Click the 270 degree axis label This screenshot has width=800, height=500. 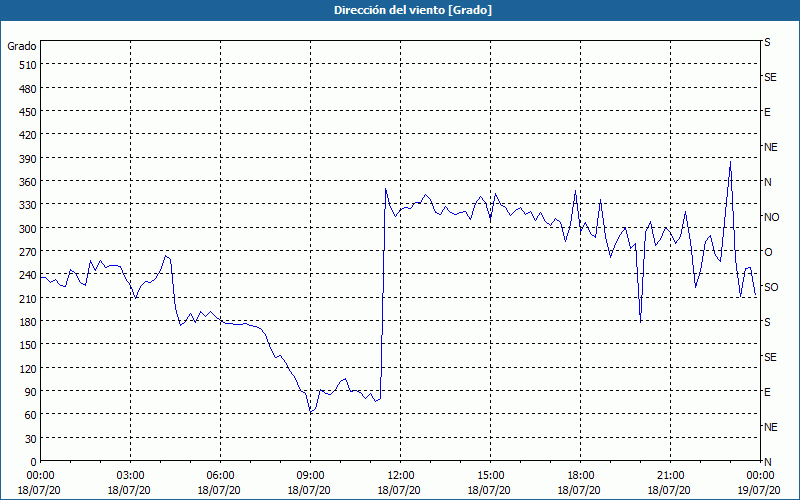point(28,252)
